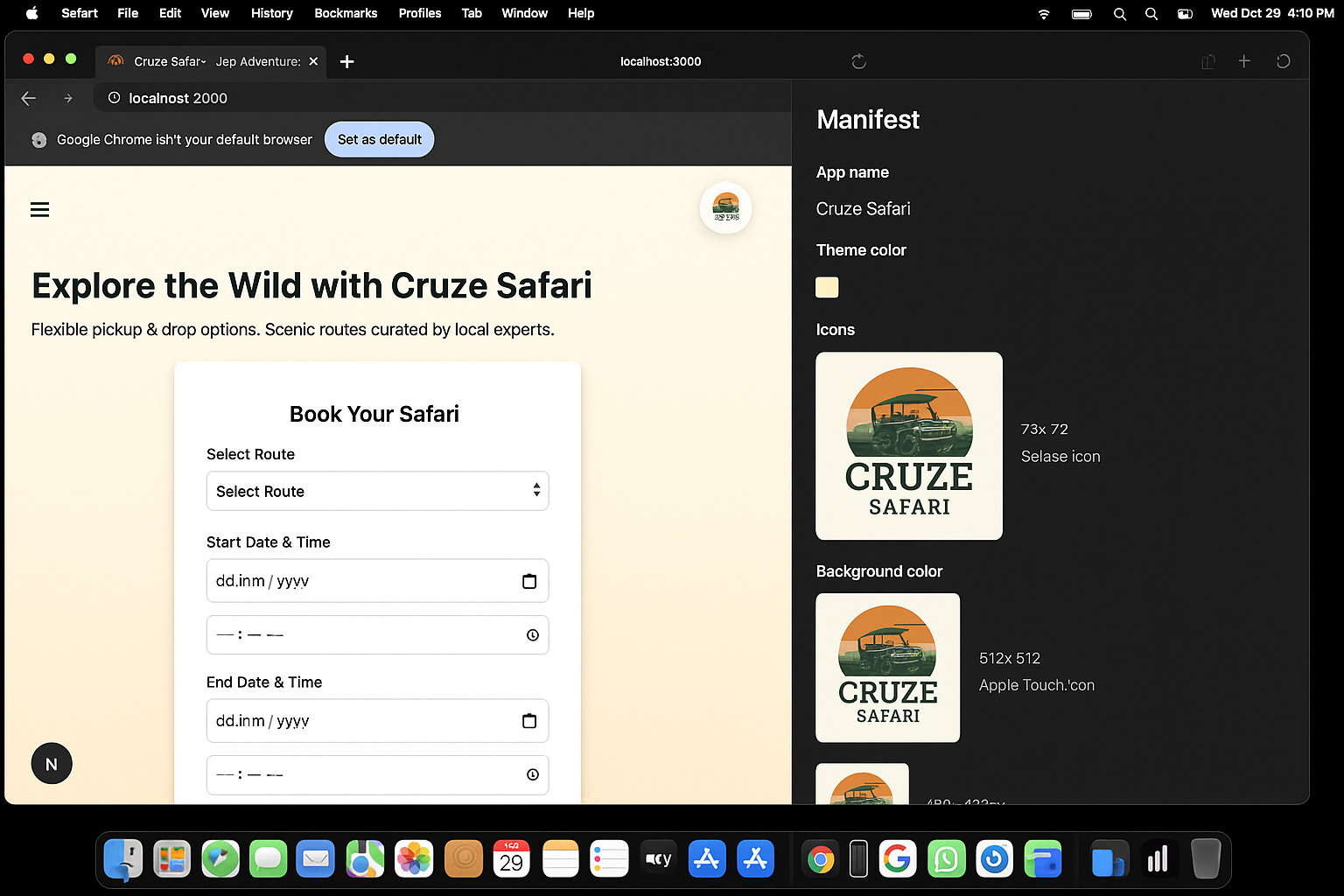Click the Set as default button
Image resolution: width=1344 pixels, height=896 pixels.
click(x=379, y=140)
